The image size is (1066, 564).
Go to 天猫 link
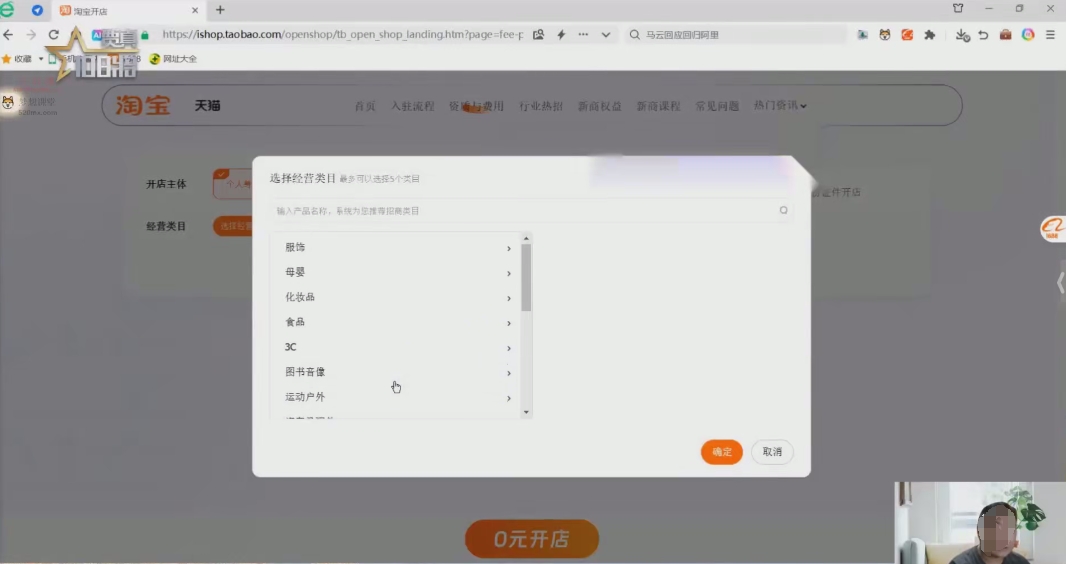pos(207,105)
